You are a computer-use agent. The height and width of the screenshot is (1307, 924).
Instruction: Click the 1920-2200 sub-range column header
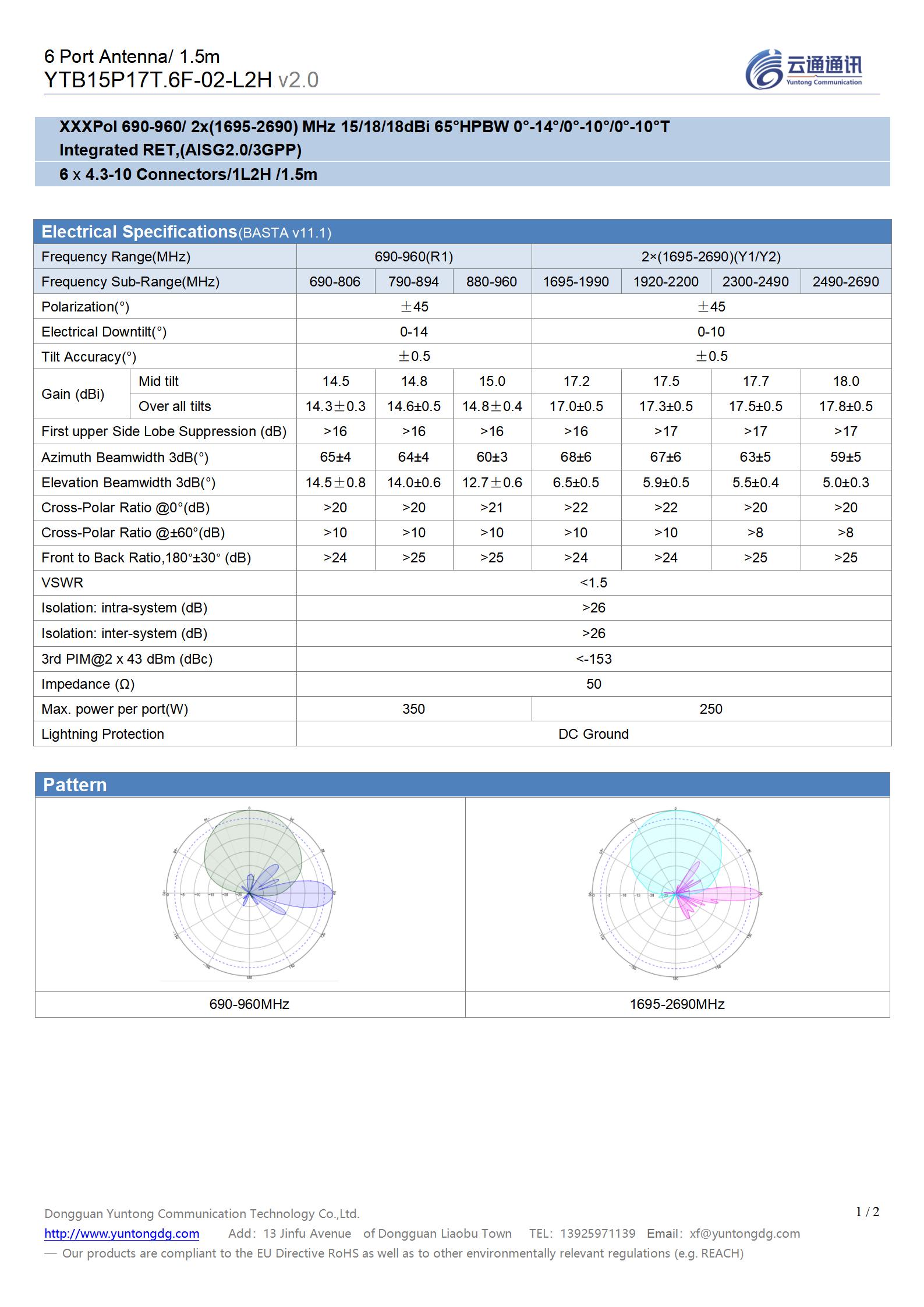(665, 282)
